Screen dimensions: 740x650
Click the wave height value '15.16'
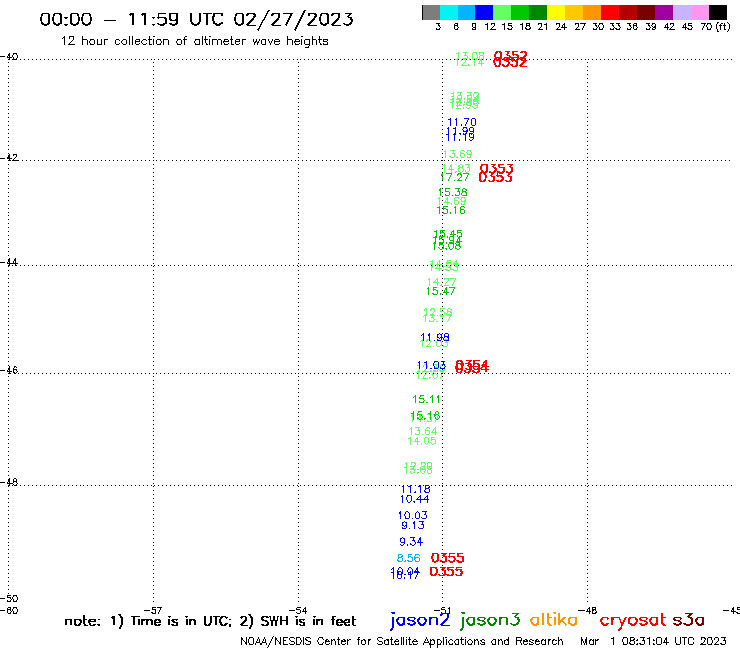pos(451,210)
